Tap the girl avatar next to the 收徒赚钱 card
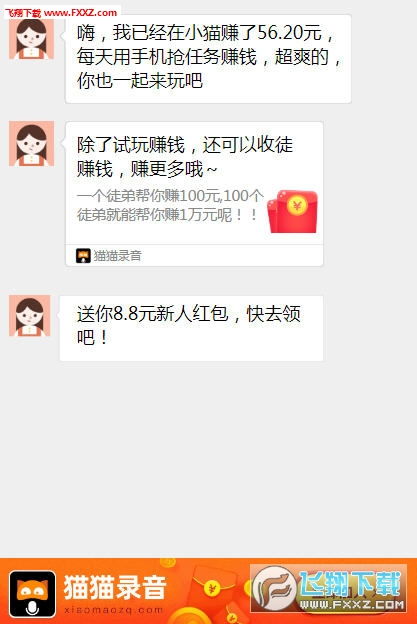 [x=31, y=144]
